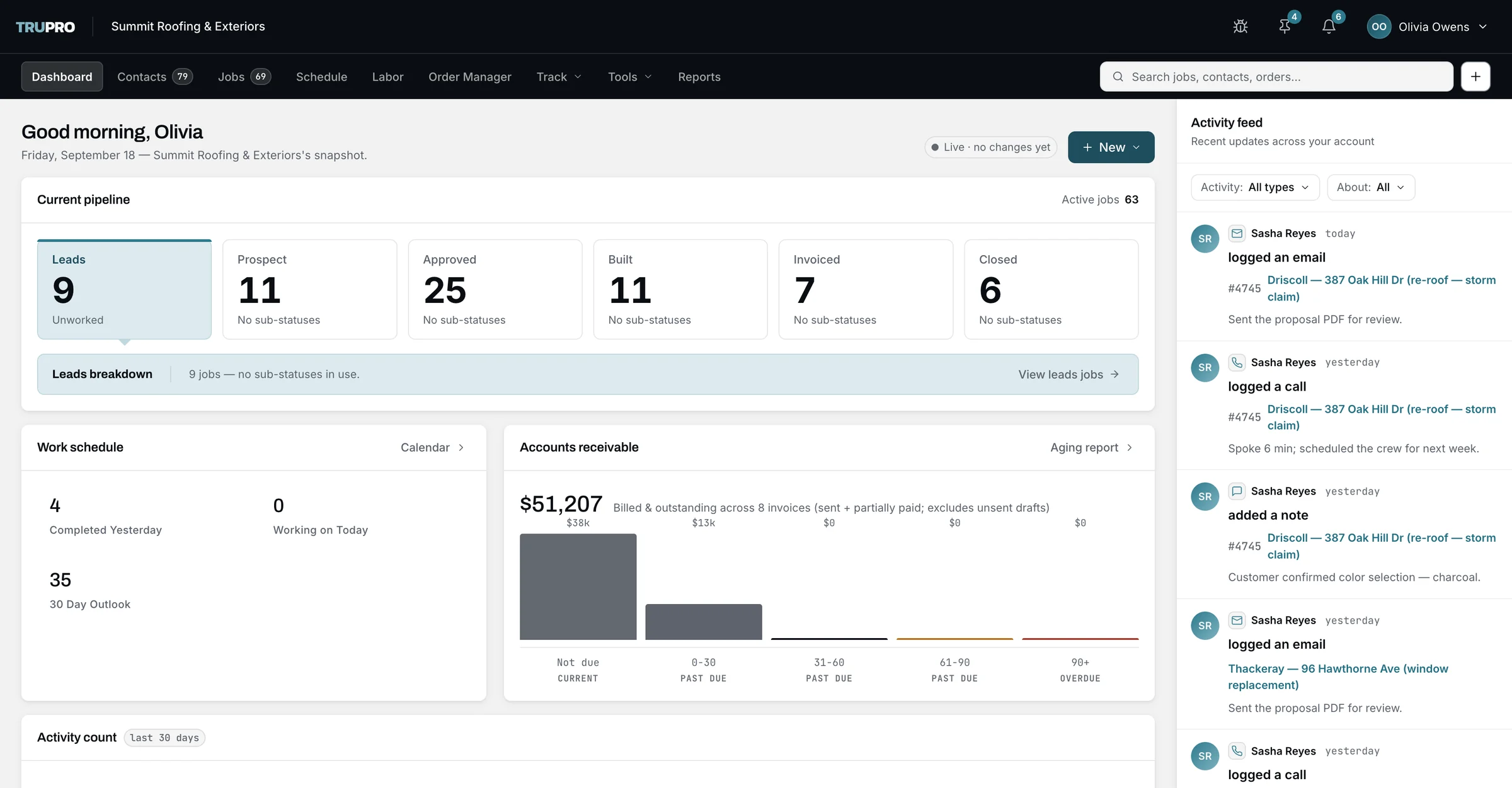Click the TRUPRO logo
This screenshot has width=1512, height=788.
coord(45,26)
